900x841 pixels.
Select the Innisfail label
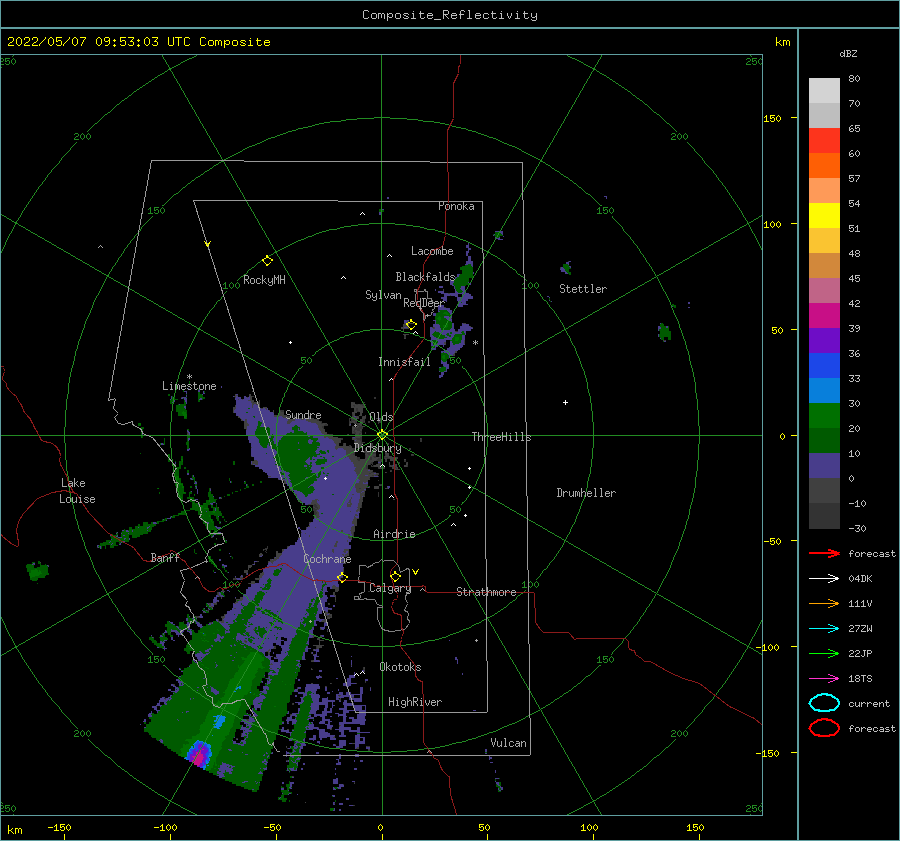point(404,362)
